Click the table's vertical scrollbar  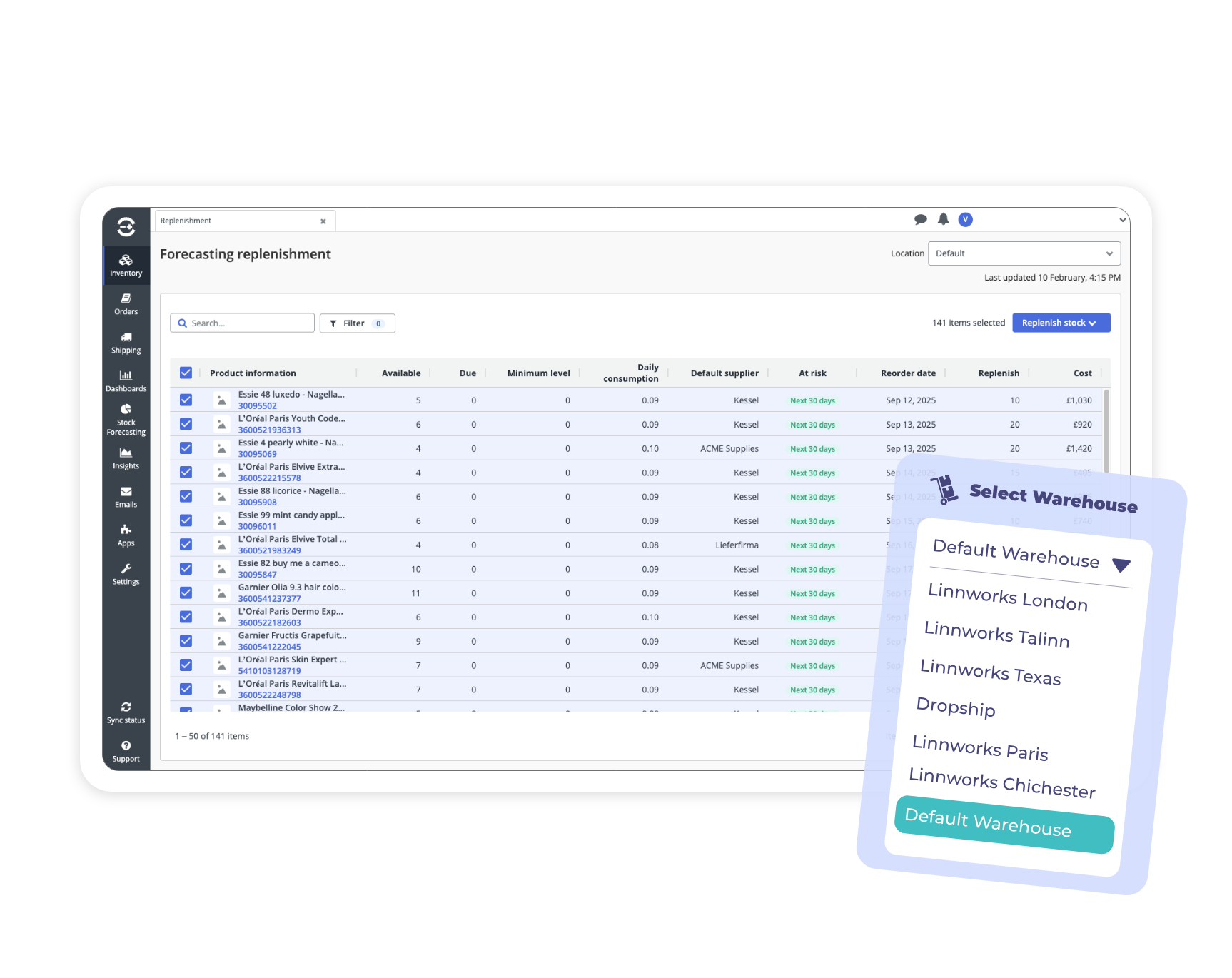pyautogui.click(x=1106, y=428)
